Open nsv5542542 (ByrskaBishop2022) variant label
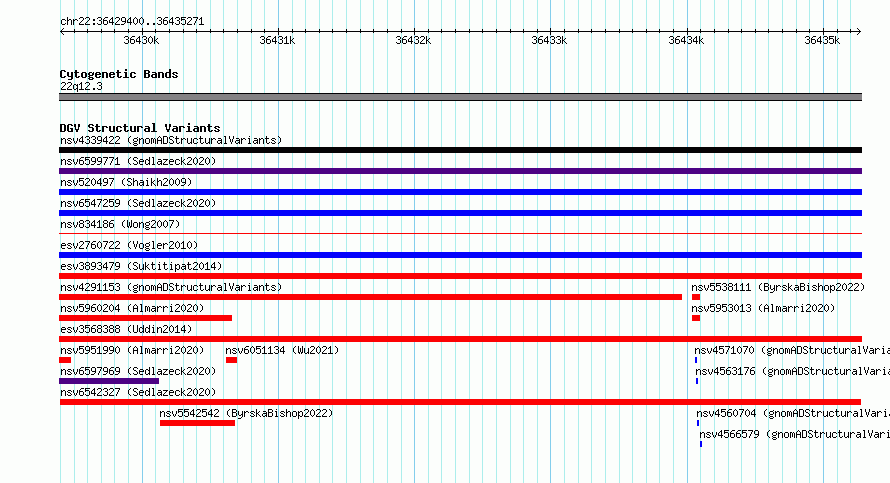 246,413
